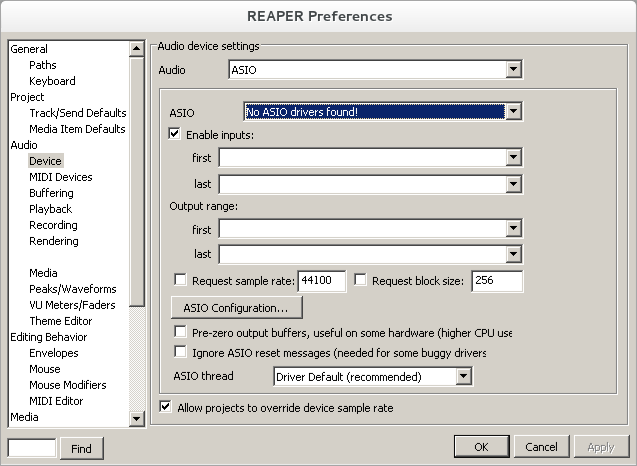This screenshot has height=466, width=637.
Task: Select Paths in the preferences tree
Action: point(43,65)
